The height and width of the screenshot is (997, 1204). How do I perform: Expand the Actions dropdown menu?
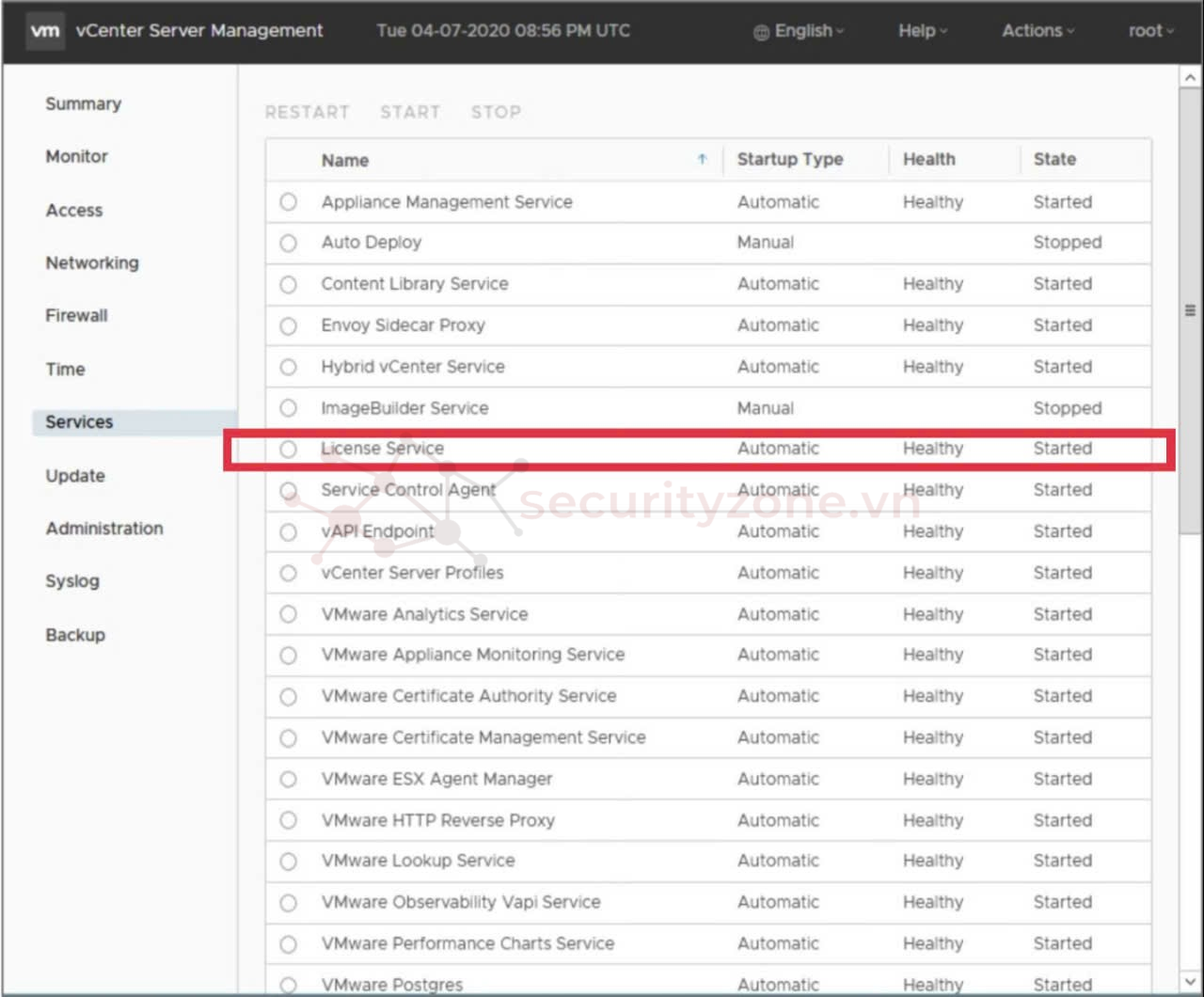tap(1038, 31)
